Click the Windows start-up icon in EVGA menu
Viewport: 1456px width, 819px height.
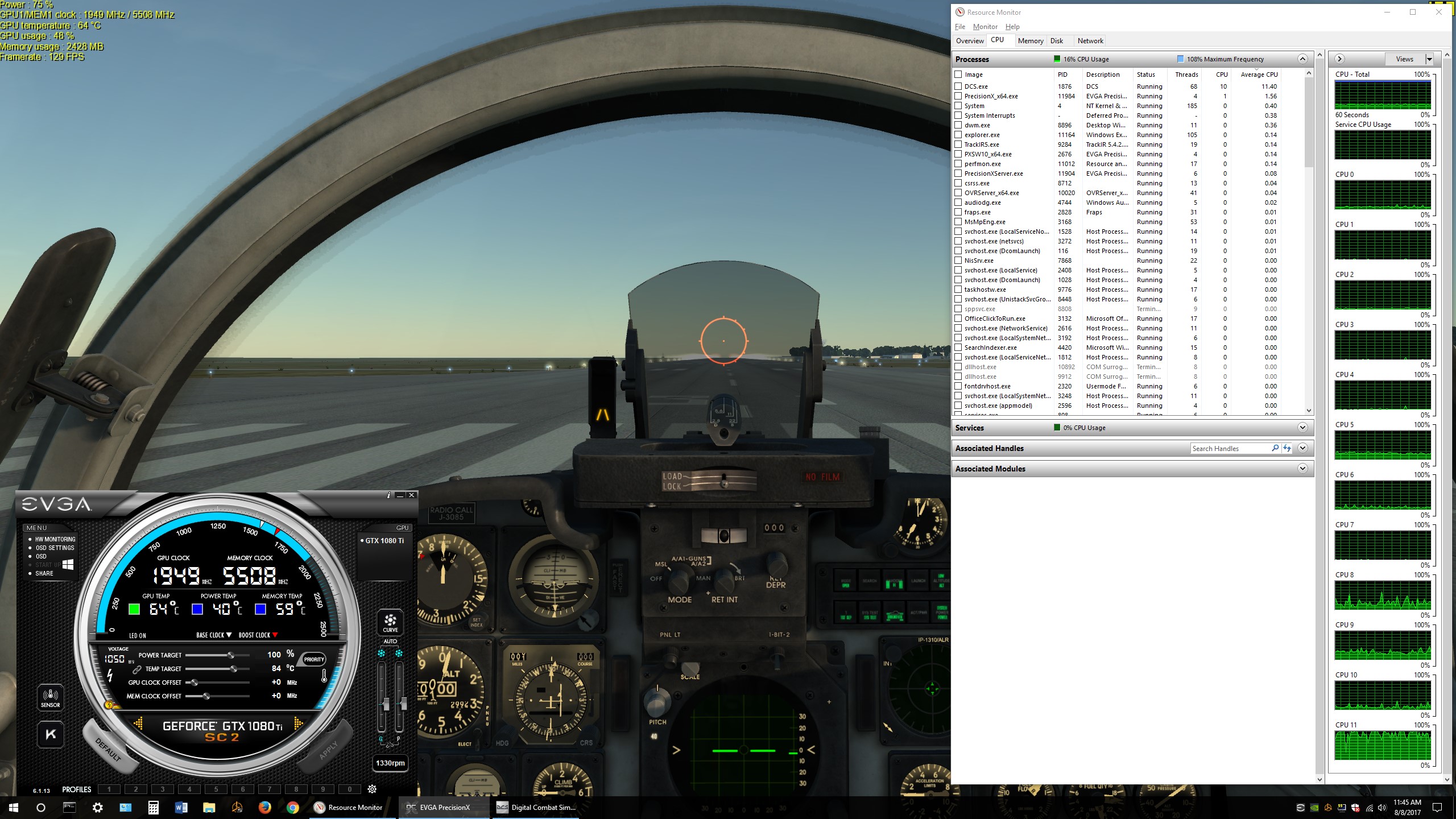tap(68, 564)
